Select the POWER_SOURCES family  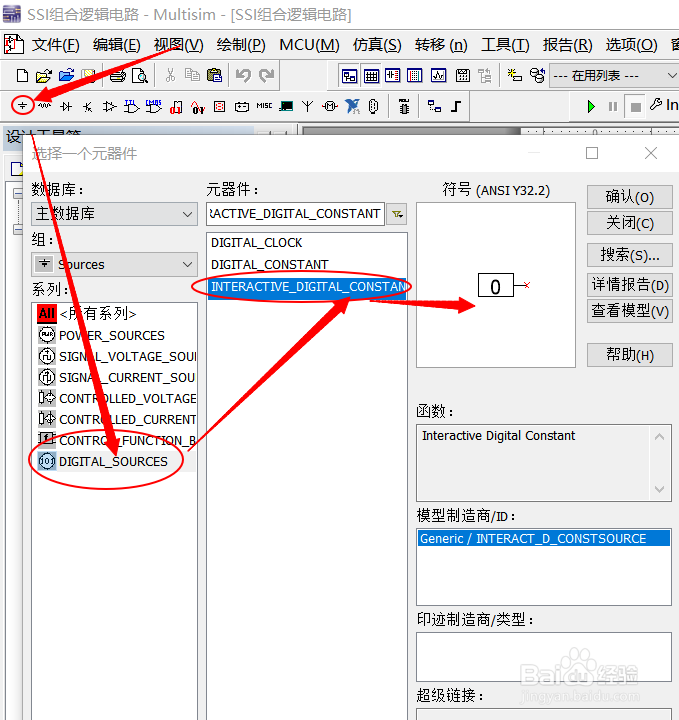112,336
